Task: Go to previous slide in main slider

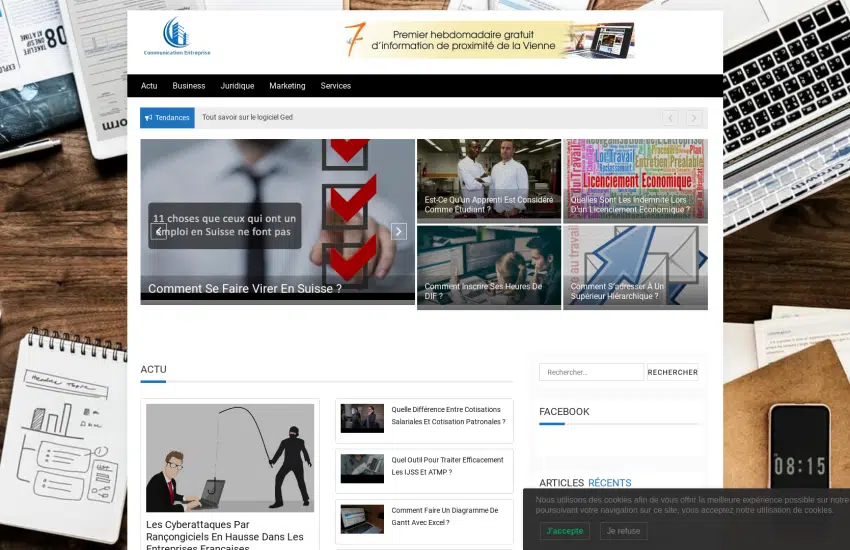Action: [158, 231]
